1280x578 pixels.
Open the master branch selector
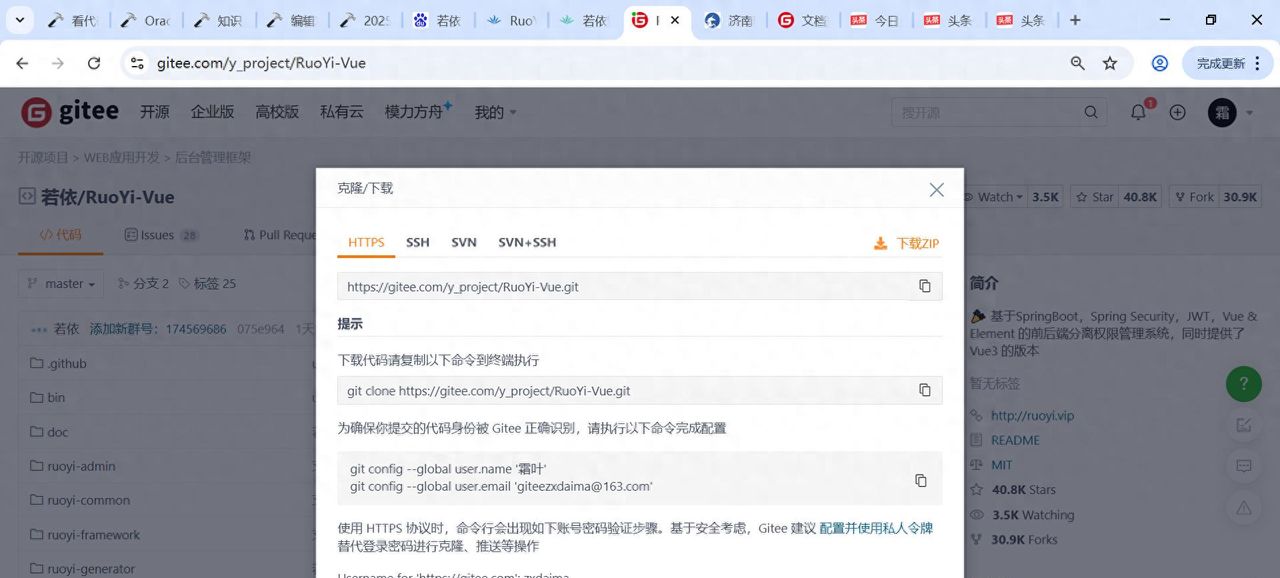[60, 283]
